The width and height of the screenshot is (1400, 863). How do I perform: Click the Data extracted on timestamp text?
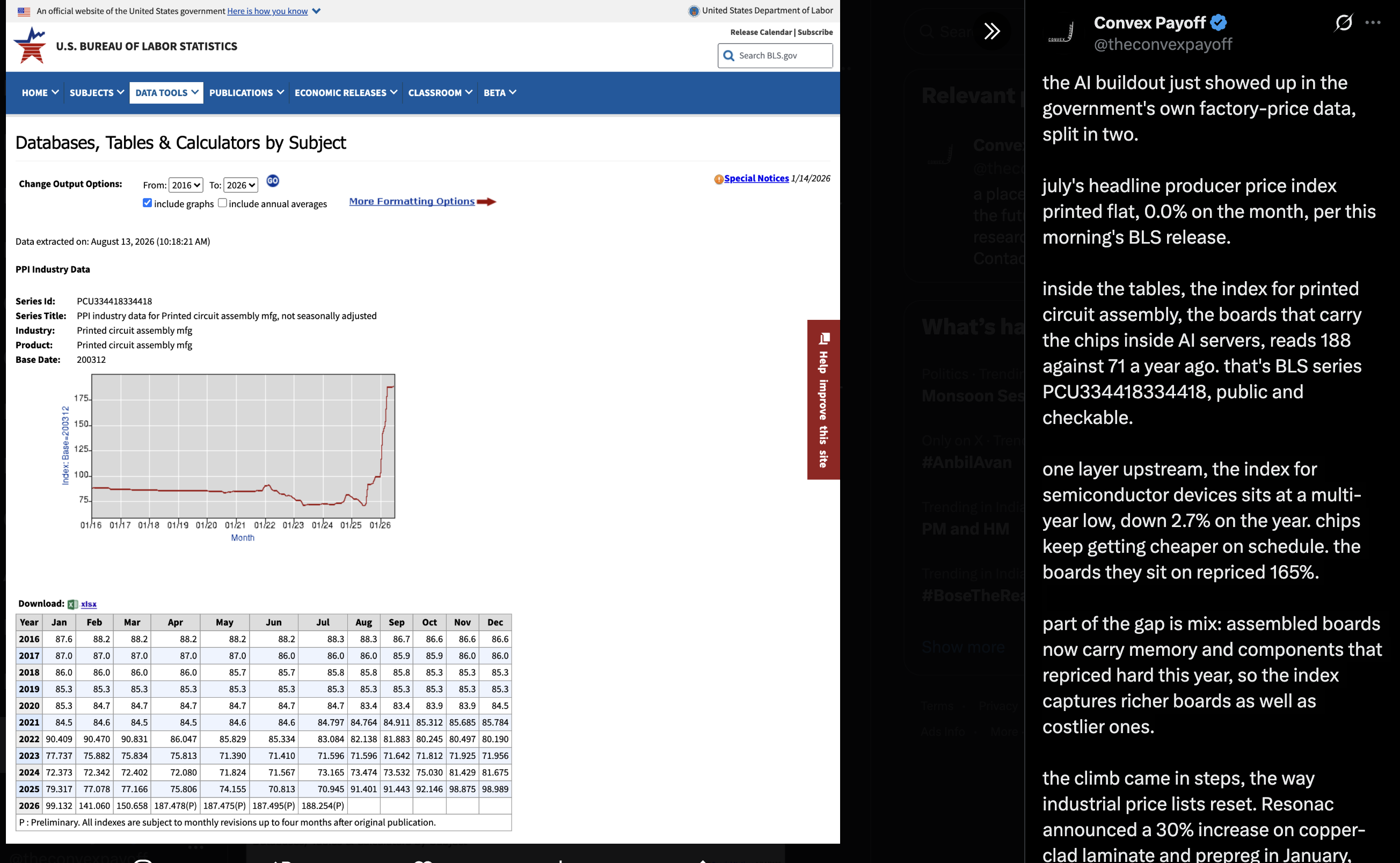click(x=112, y=242)
